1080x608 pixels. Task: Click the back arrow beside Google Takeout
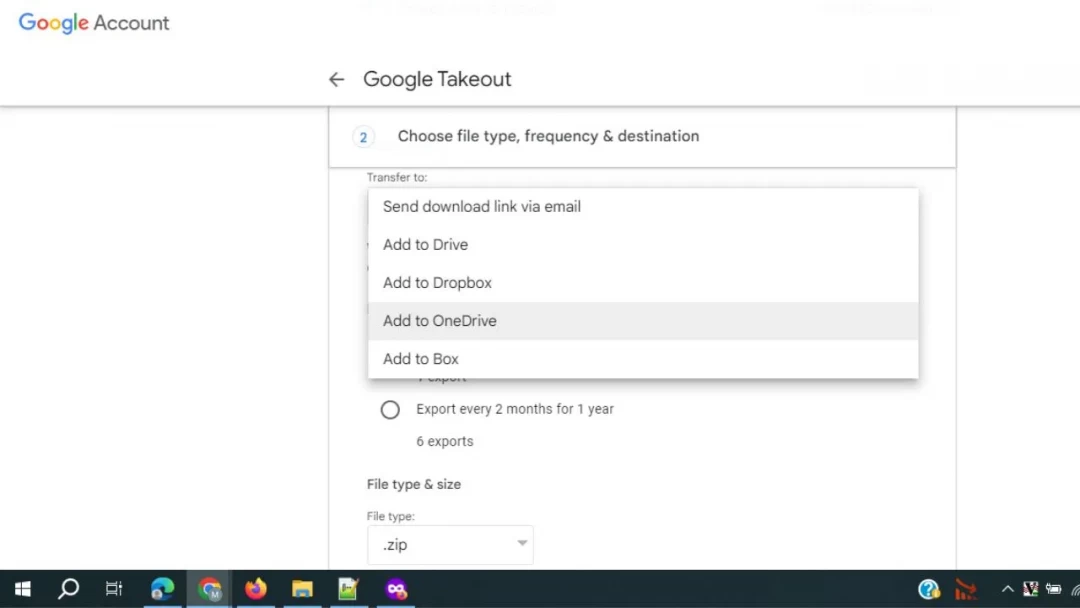[x=336, y=79]
